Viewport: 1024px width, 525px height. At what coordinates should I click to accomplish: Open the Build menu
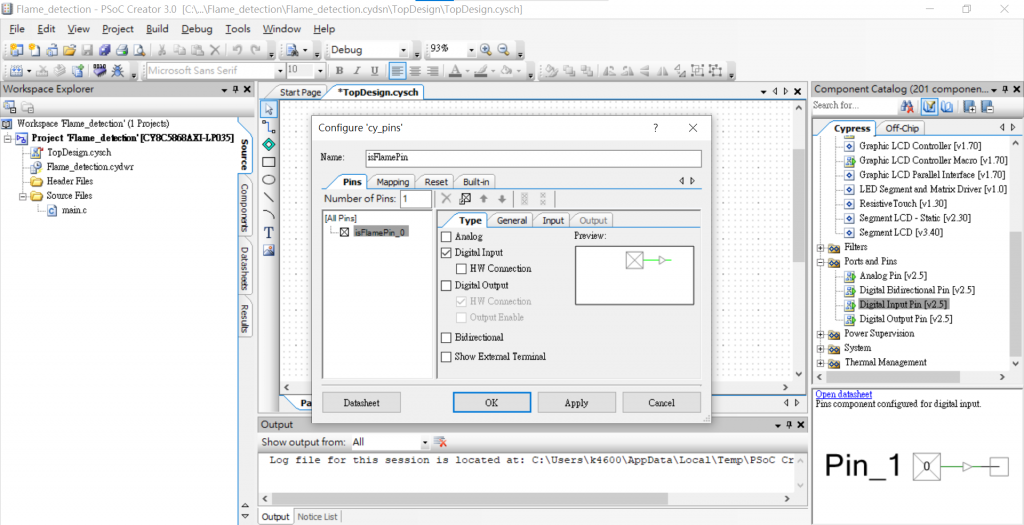tap(157, 29)
